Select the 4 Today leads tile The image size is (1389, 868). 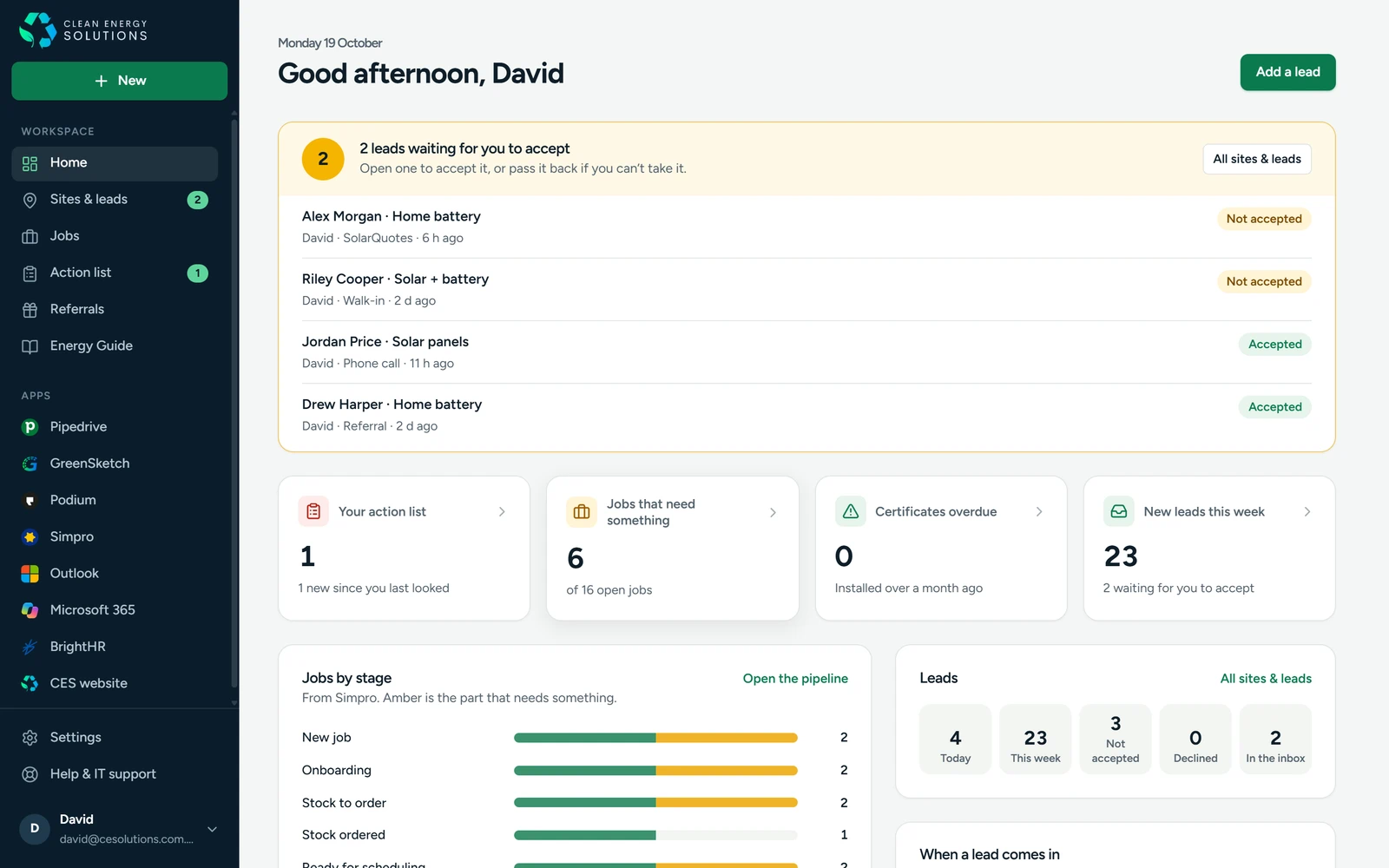click(955, 739)
